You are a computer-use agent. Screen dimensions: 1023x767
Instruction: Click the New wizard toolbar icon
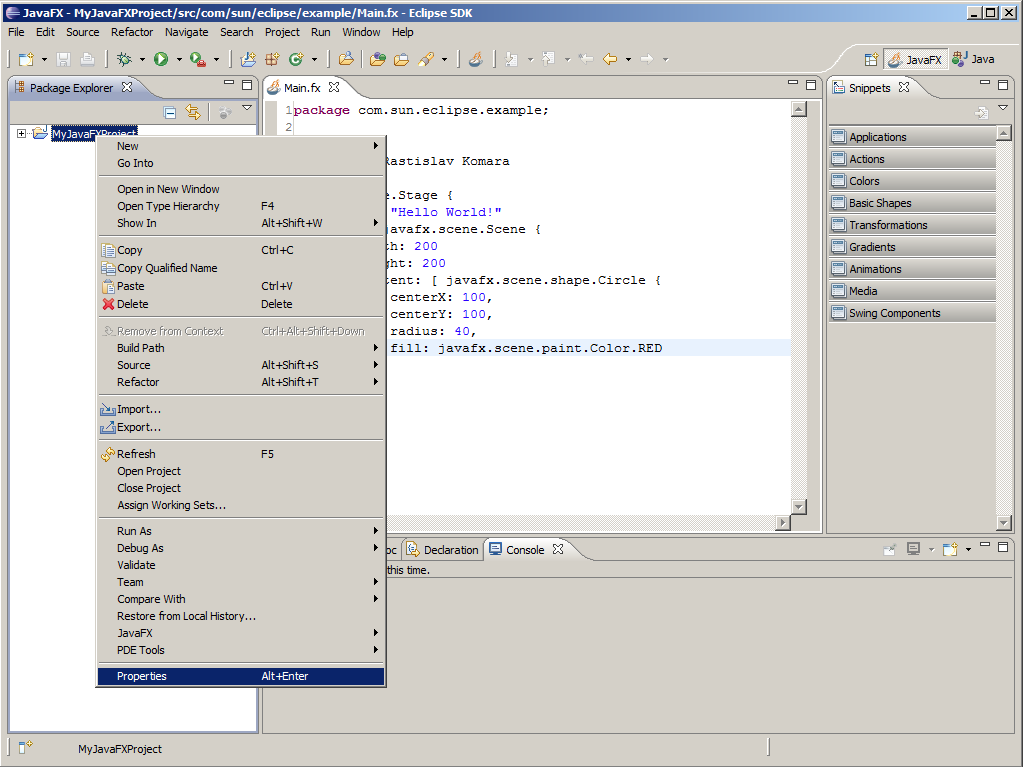[27, 60]
